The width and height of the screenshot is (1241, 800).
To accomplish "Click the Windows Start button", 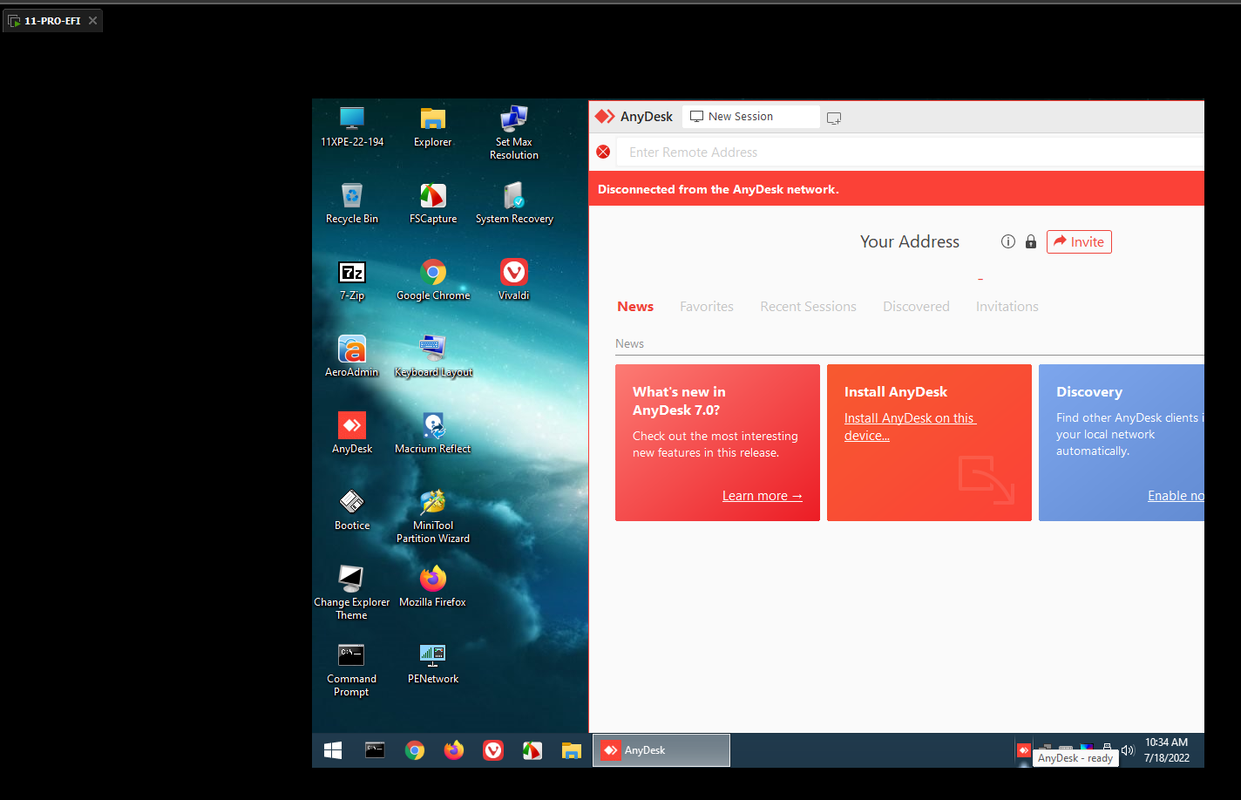I will [333, 750].
